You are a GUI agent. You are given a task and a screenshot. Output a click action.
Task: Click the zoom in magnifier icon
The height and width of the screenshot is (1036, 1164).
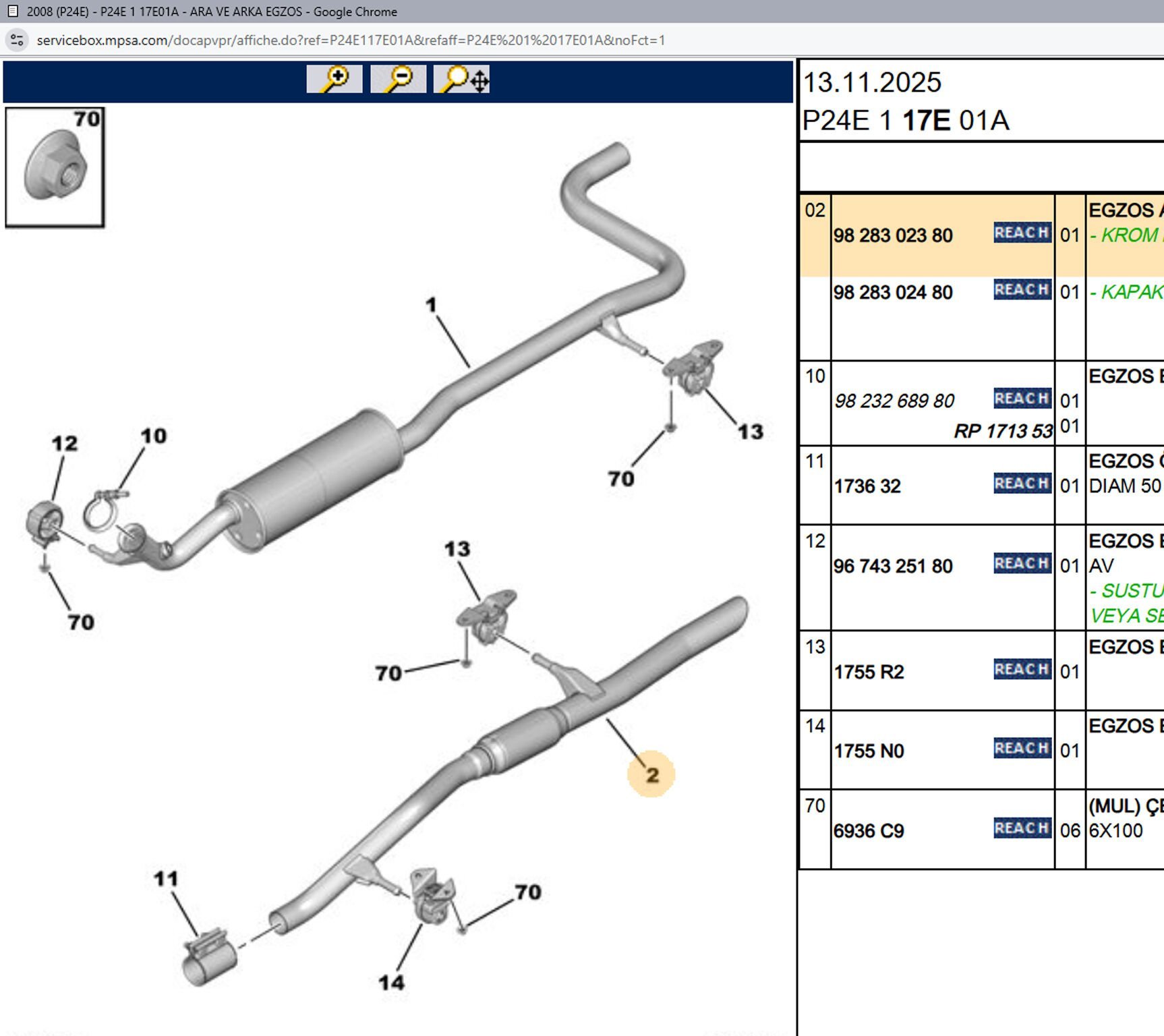point(334,80)
